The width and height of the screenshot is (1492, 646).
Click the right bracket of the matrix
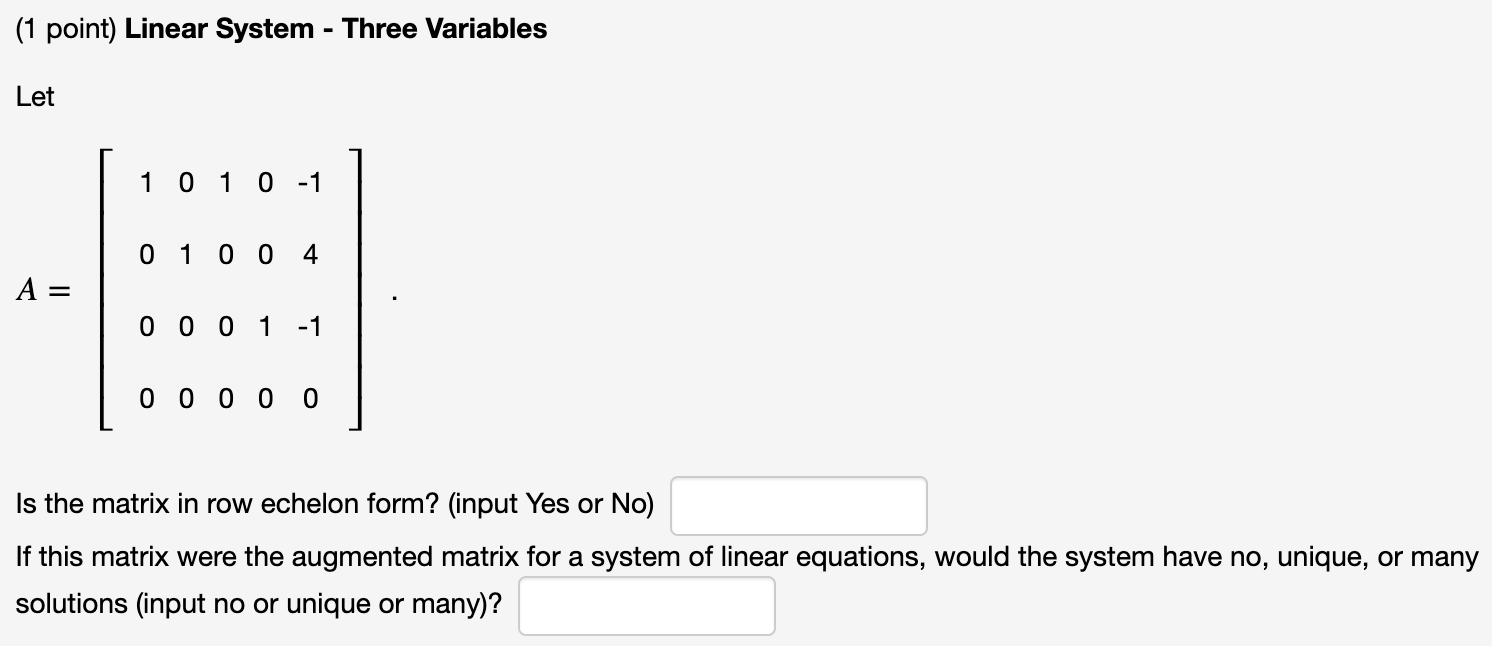coord(358,290)
